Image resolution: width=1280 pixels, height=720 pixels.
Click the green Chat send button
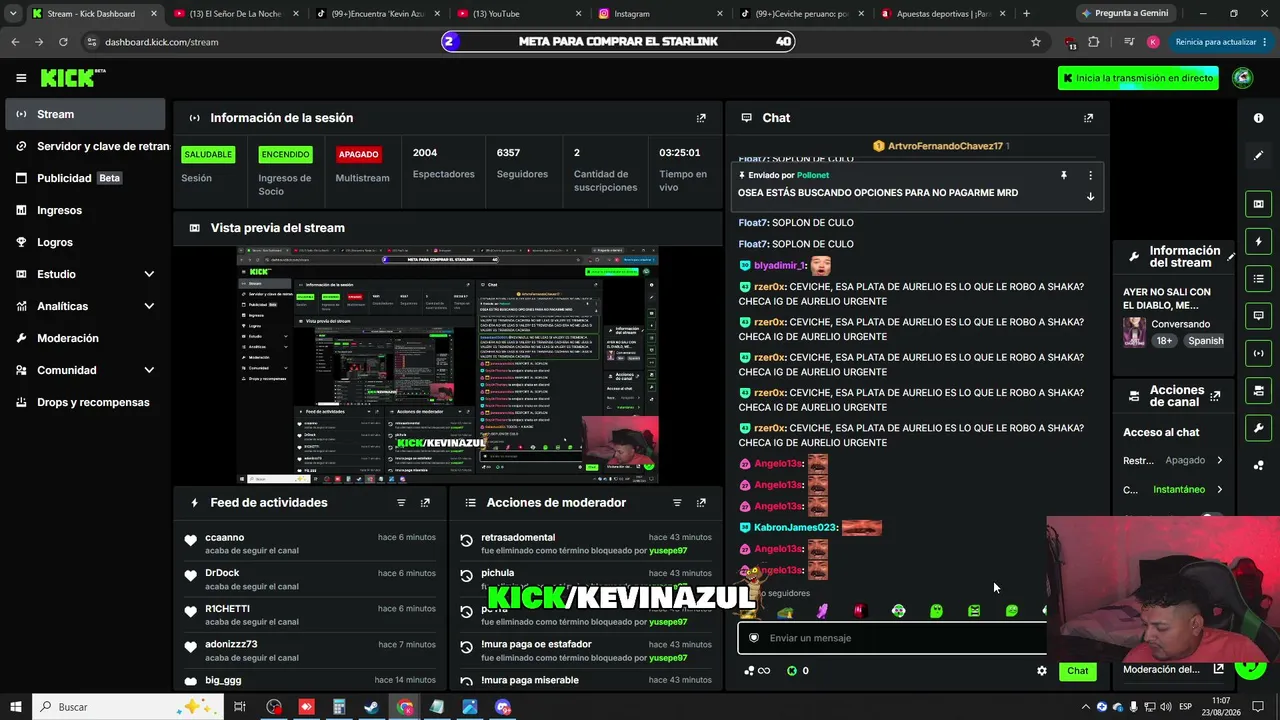pos(1077,671)
